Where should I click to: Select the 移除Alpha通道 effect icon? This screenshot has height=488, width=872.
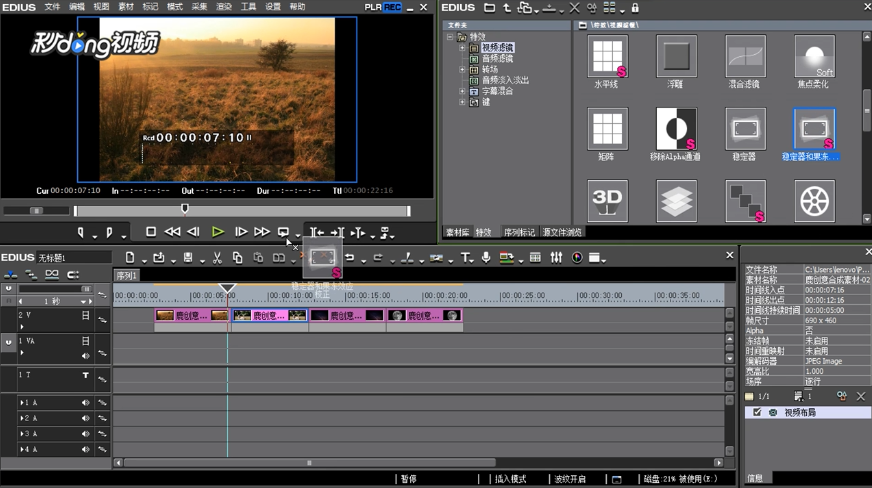point(676,129)
